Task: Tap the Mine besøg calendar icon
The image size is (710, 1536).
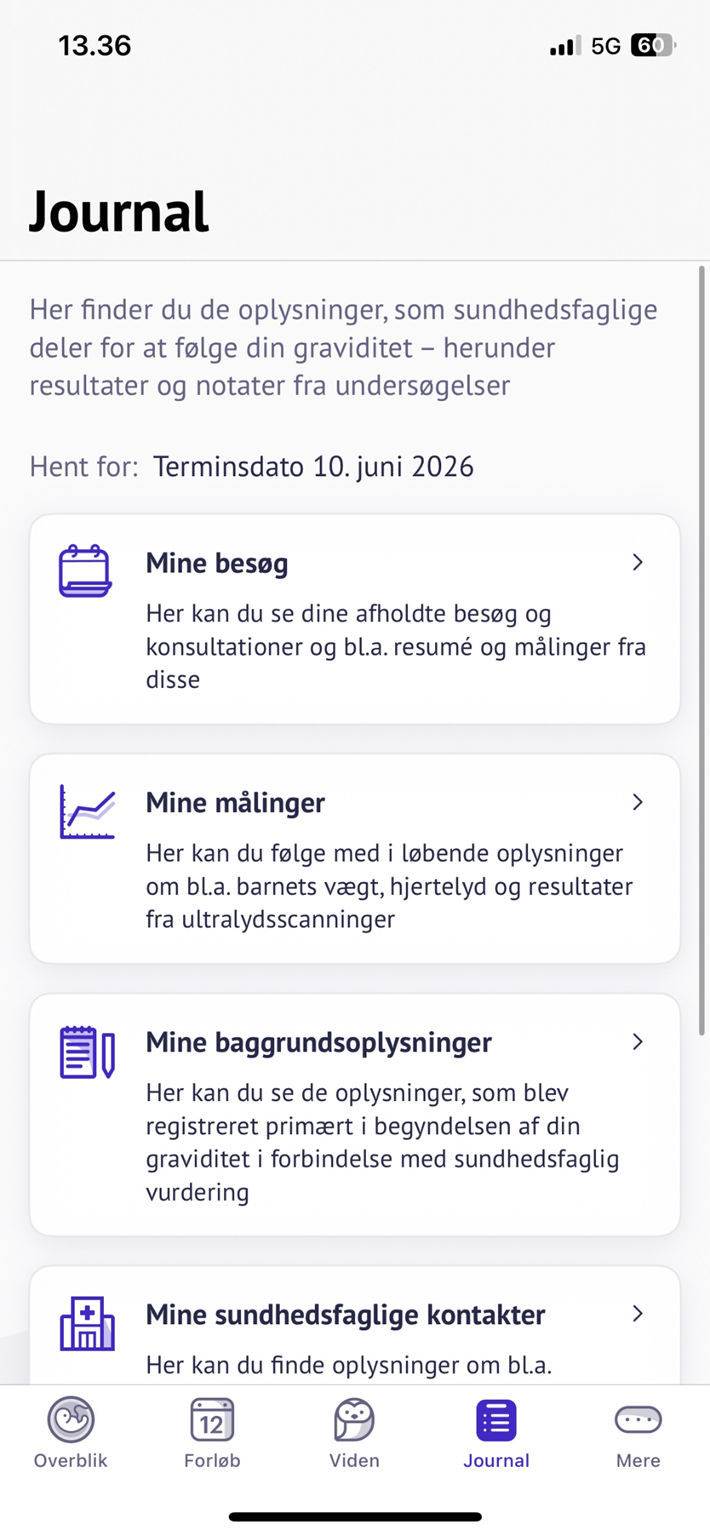Action: 87,570
